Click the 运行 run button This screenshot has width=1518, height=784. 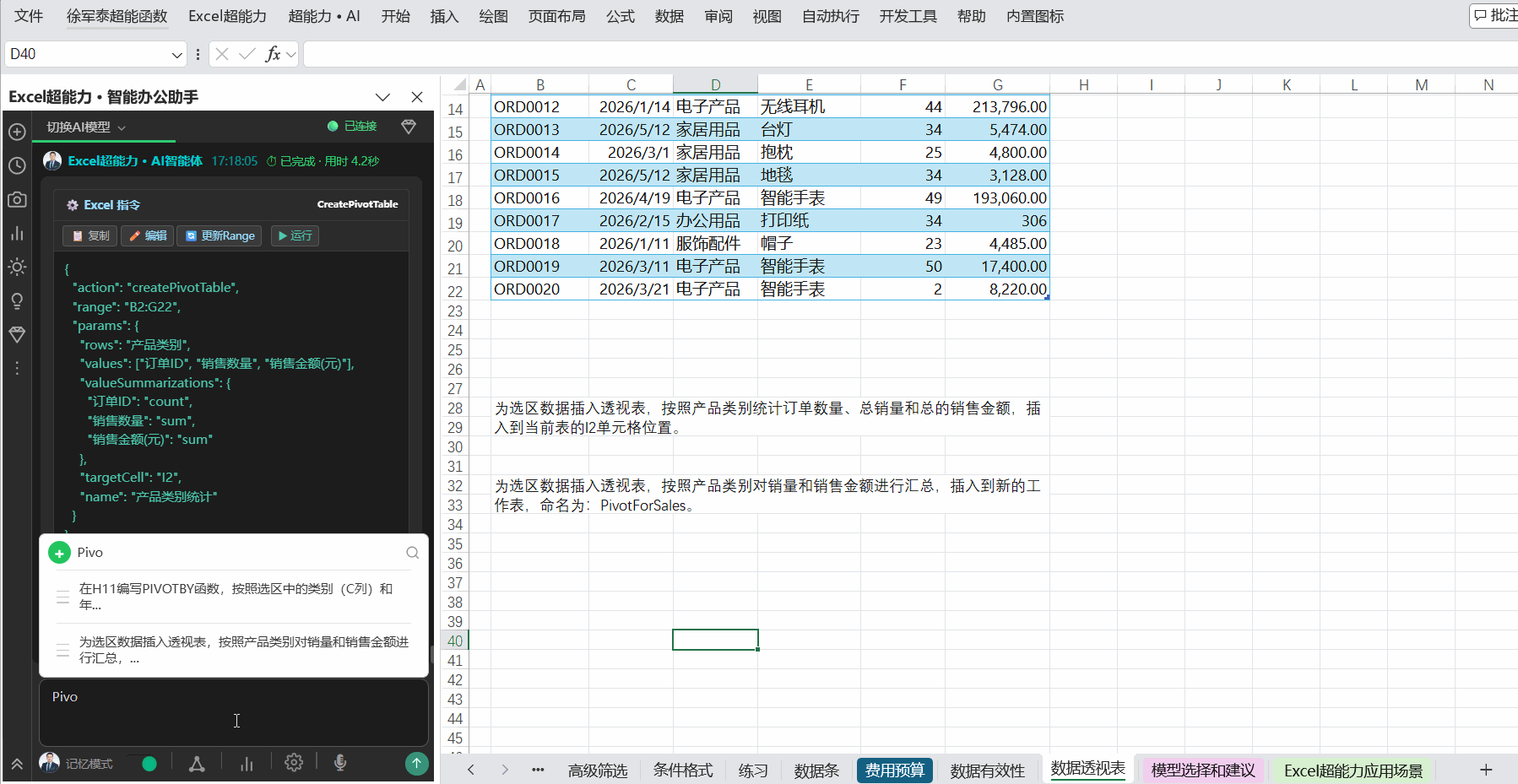[x=295, y=235]
